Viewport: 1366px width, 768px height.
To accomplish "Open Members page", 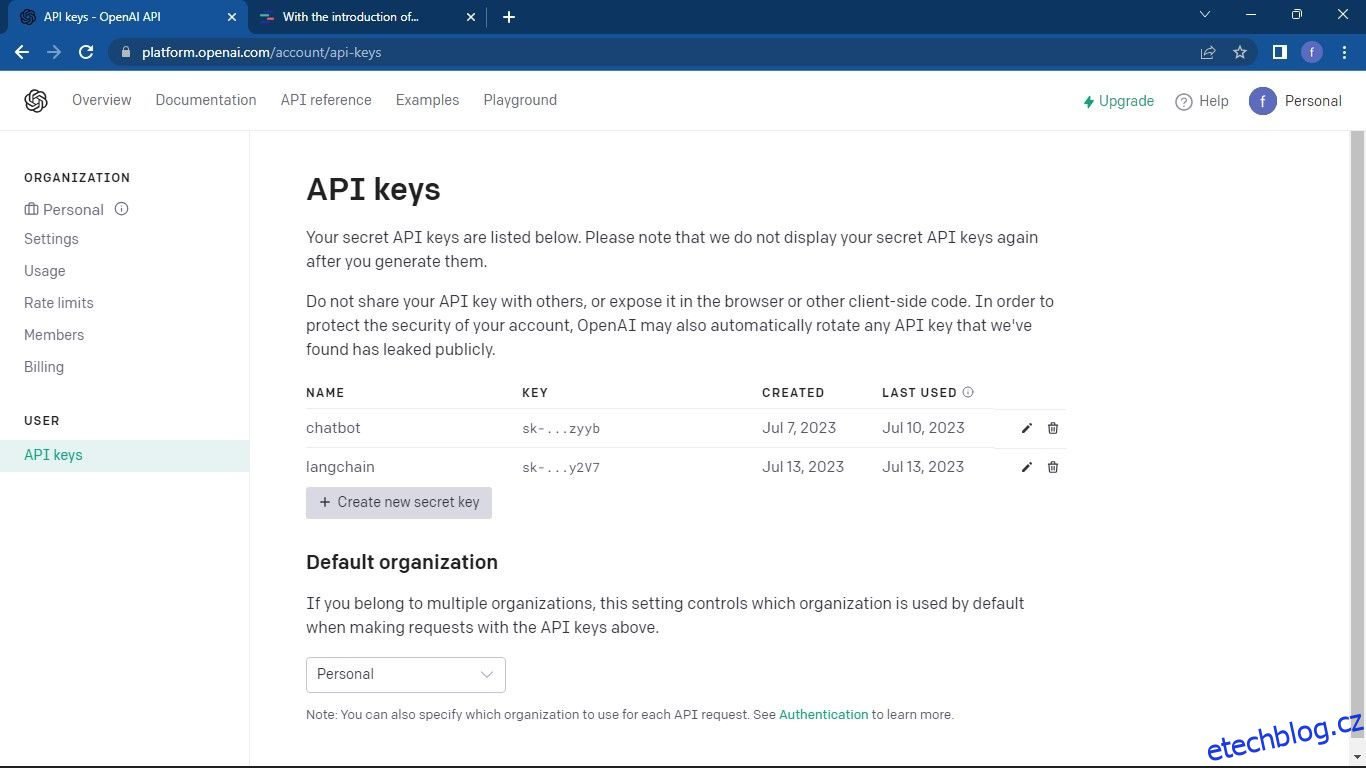I will [x=54, y=335].
